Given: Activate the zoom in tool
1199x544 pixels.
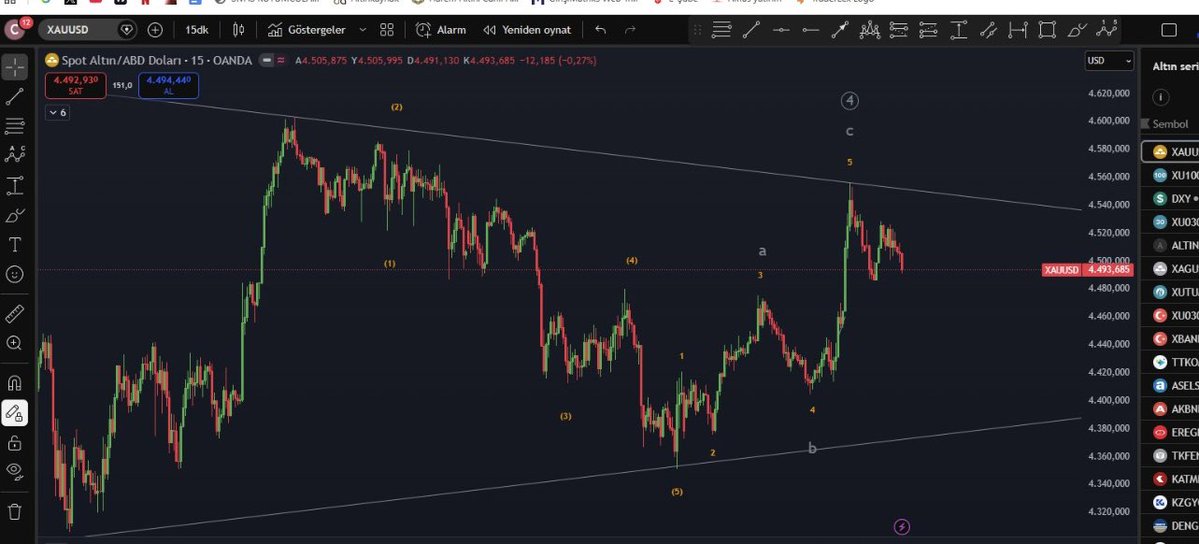Looking at the screenshot, I should point(15,343).
